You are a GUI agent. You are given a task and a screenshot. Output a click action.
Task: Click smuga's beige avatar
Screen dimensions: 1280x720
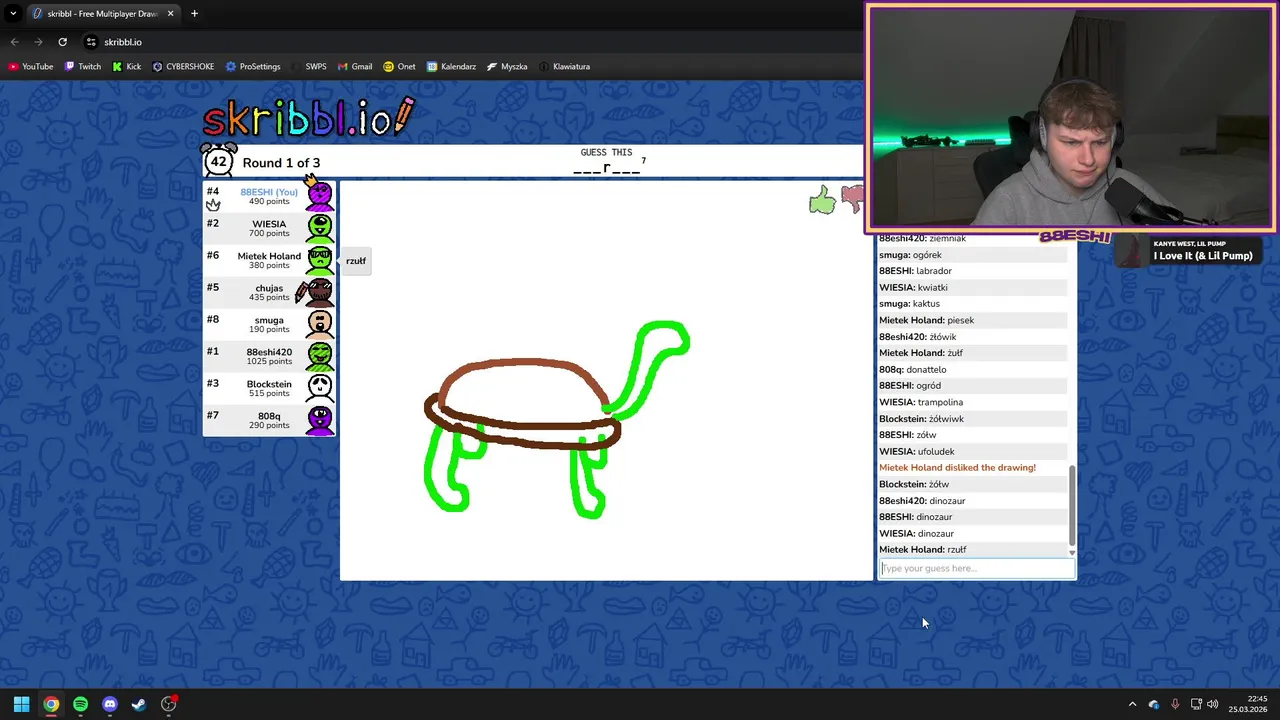click(x=320, y=324)
